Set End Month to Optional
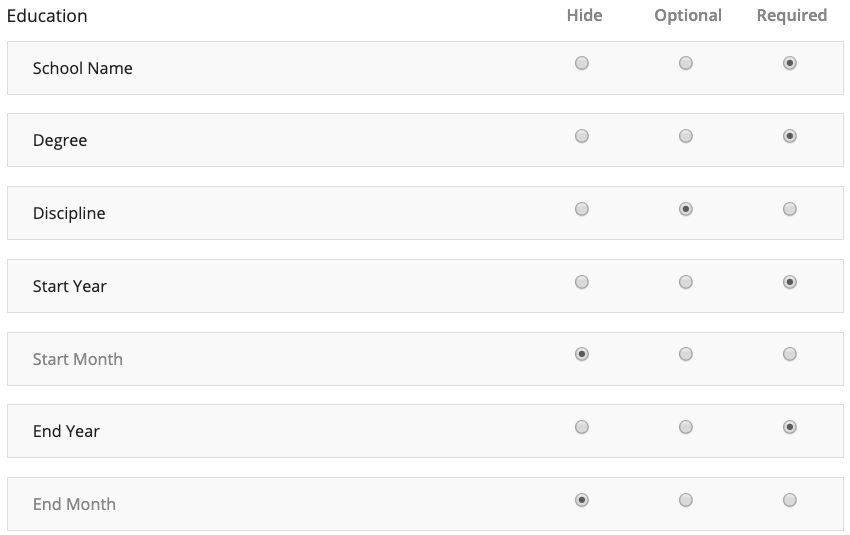Viewport: 850px width, 535px height. coord(686,500)
